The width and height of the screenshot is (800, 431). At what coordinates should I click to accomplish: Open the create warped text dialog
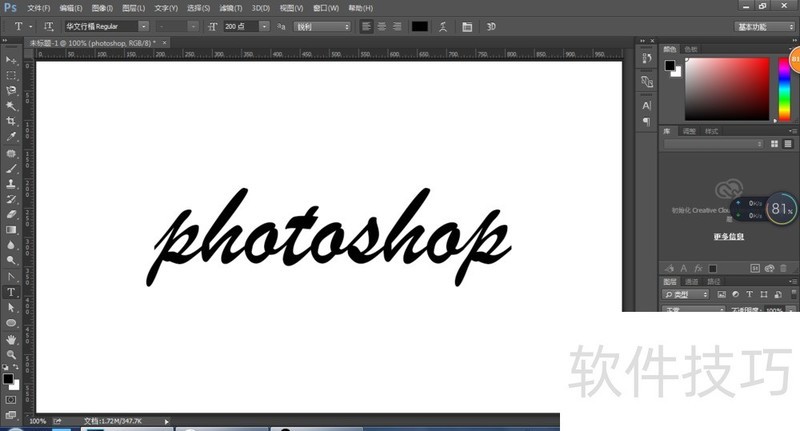pyautogui.click(x=443, y=27)
